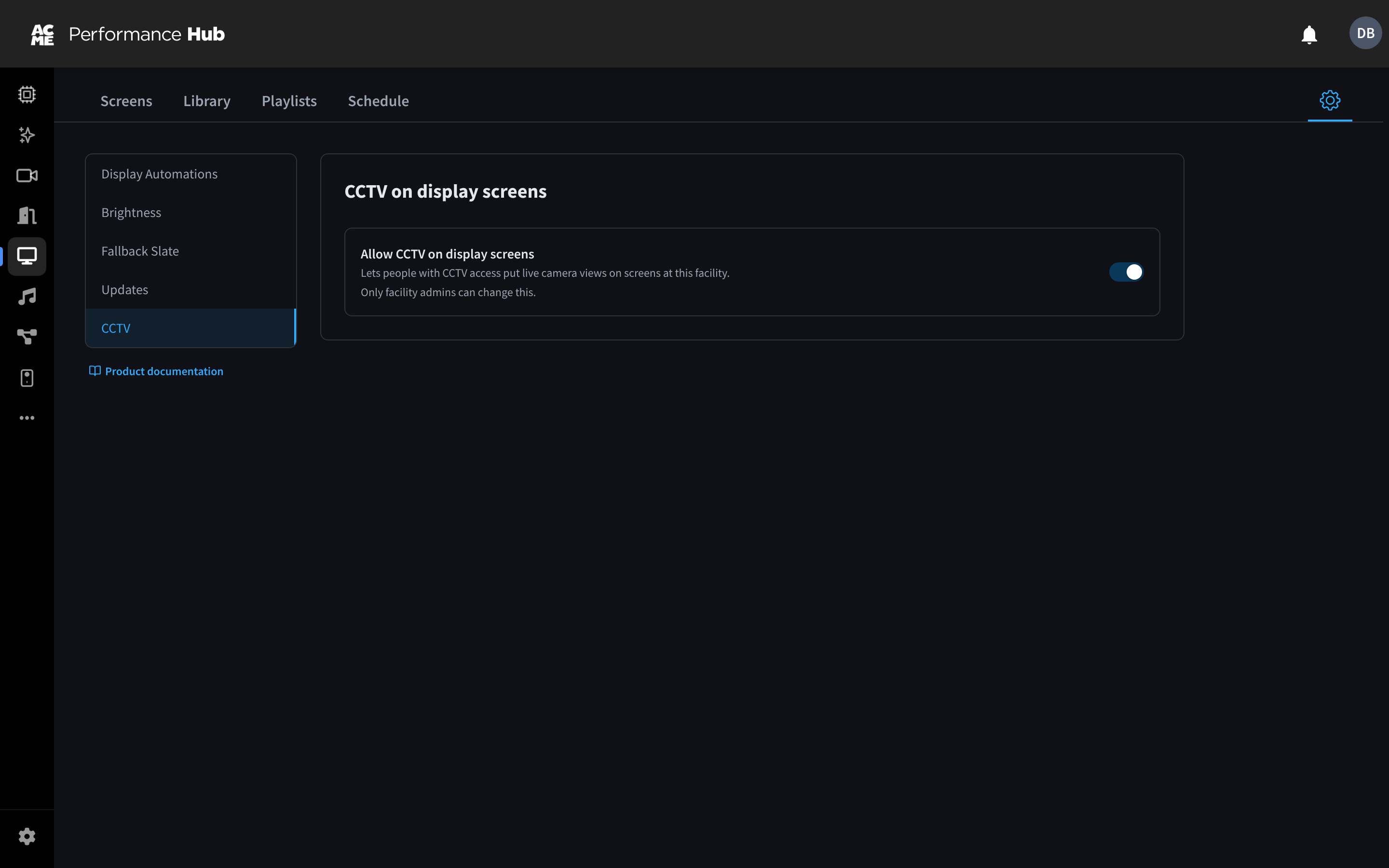The height and width of the screenshot is (868, 1389).
Task: Open the Product documentation link
Action: click(164, 371)
